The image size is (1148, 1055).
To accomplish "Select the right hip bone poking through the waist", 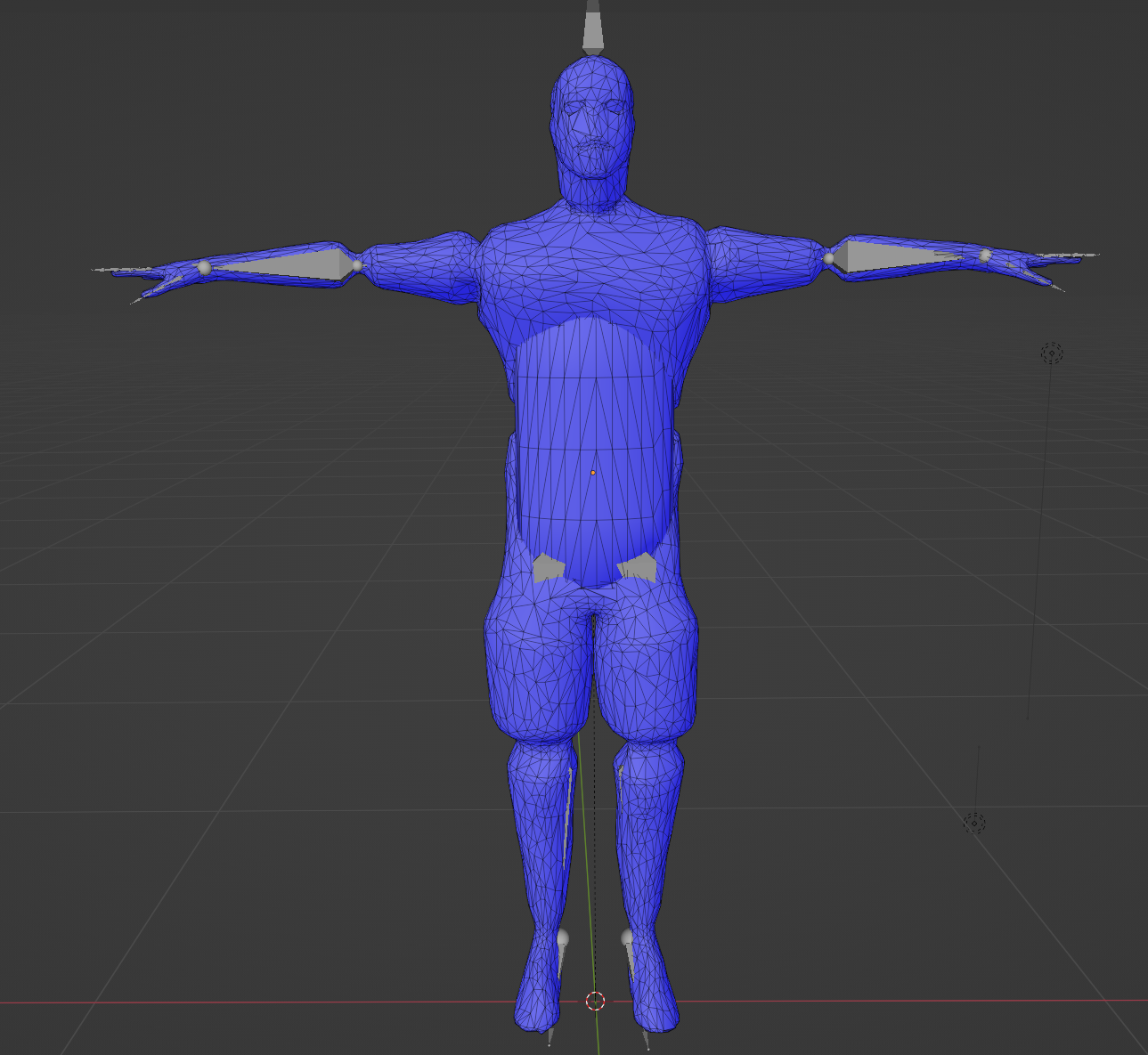I will click(x=639, y=566).
